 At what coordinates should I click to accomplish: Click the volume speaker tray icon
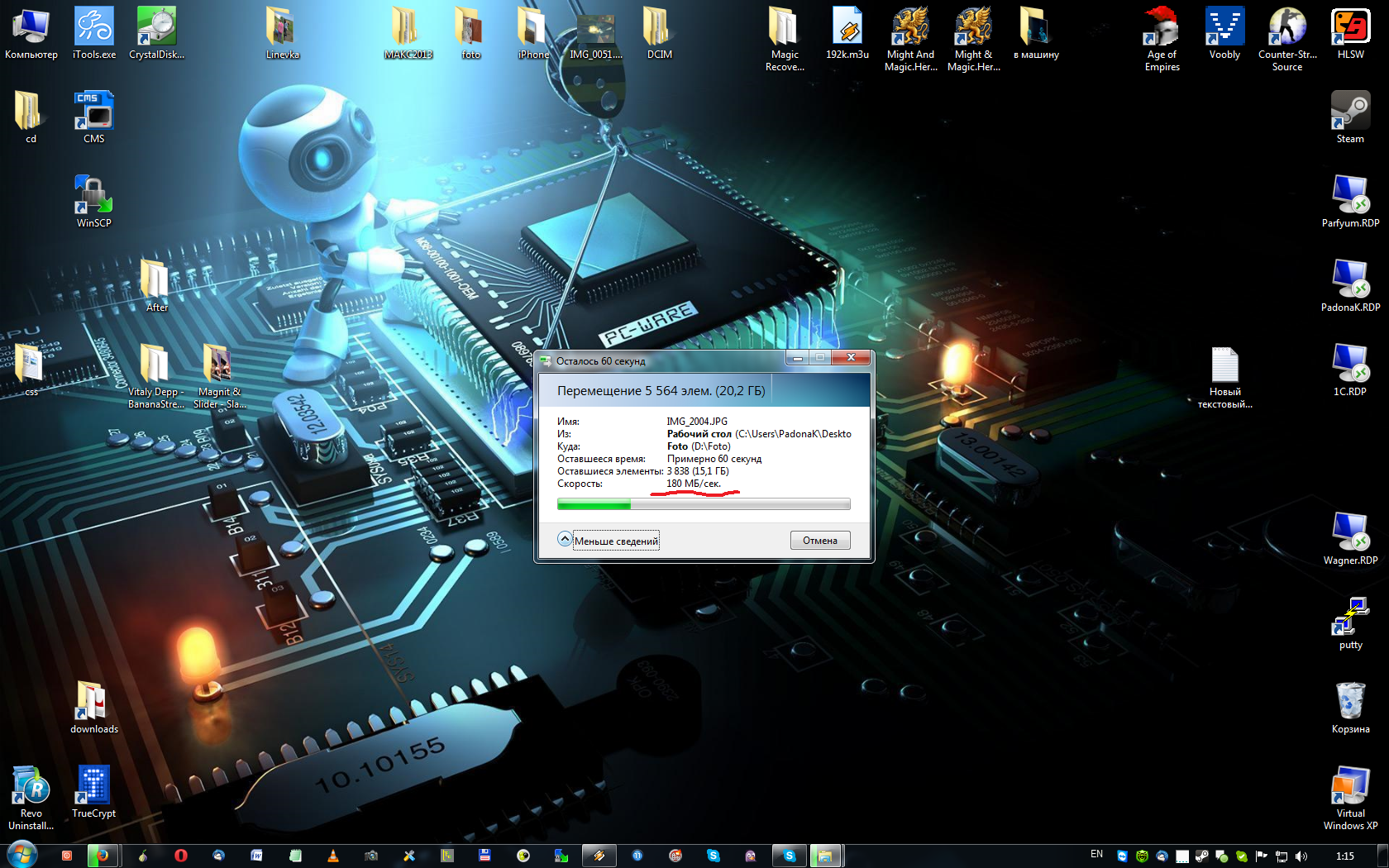point(1301,856)
